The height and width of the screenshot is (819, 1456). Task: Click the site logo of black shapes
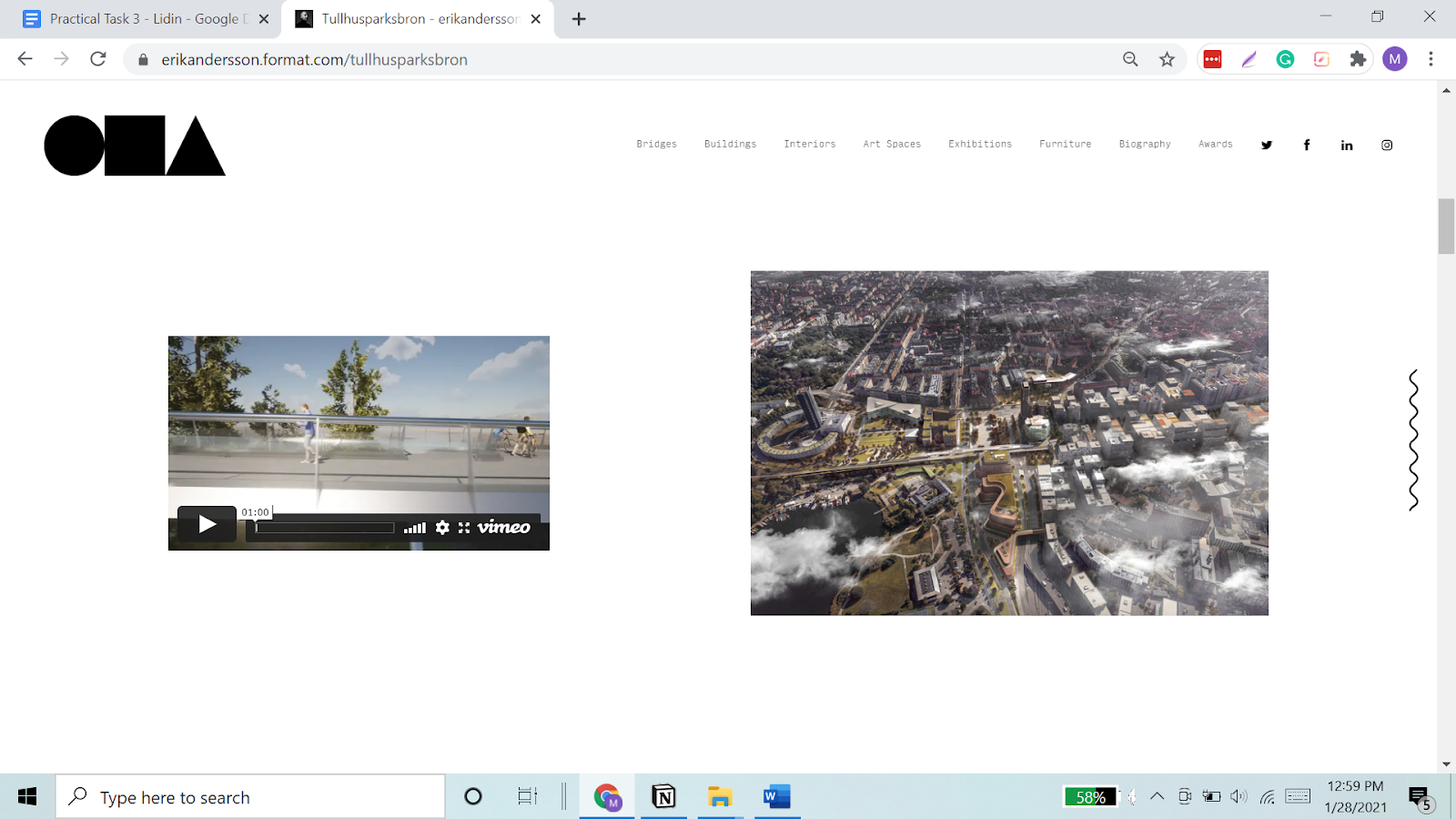(x=135, y=146)
